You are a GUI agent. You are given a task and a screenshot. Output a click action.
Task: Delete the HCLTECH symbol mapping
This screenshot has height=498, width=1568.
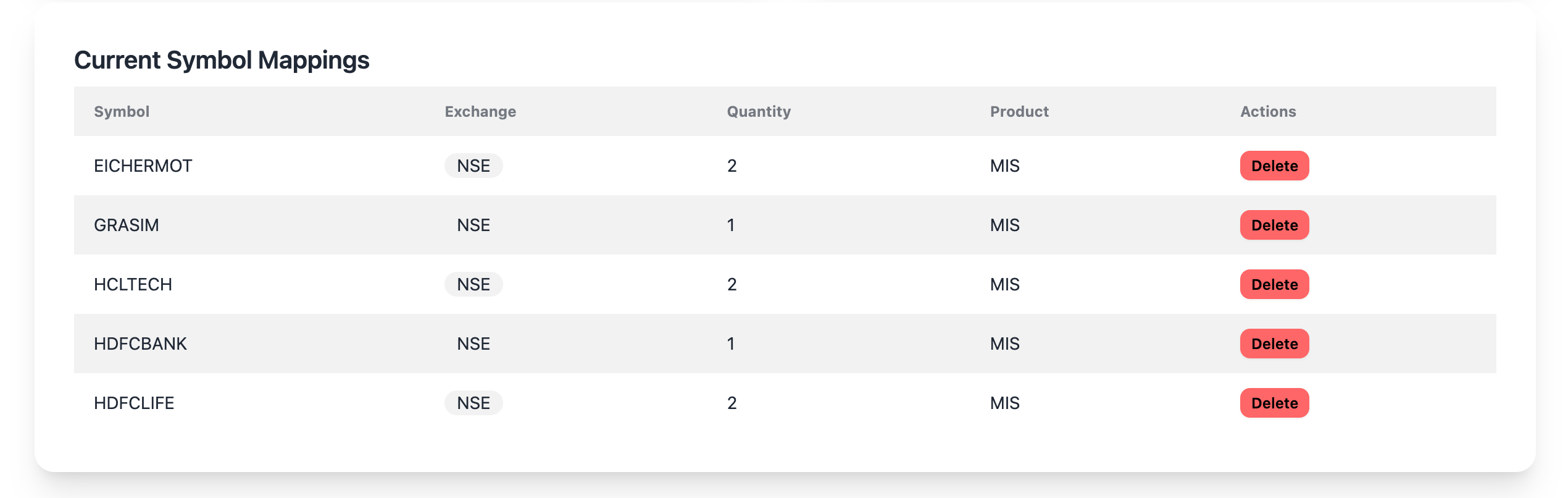(x=1274, y=284)
